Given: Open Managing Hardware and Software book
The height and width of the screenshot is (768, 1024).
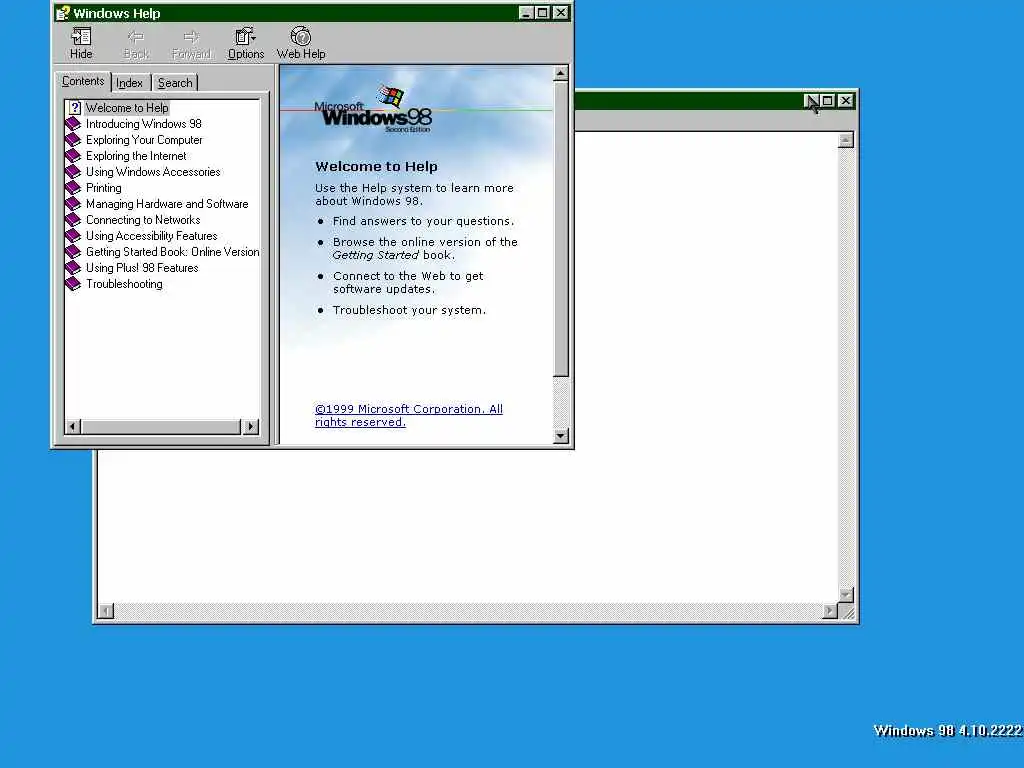Looking at the screenshot, I should point(167,204).
